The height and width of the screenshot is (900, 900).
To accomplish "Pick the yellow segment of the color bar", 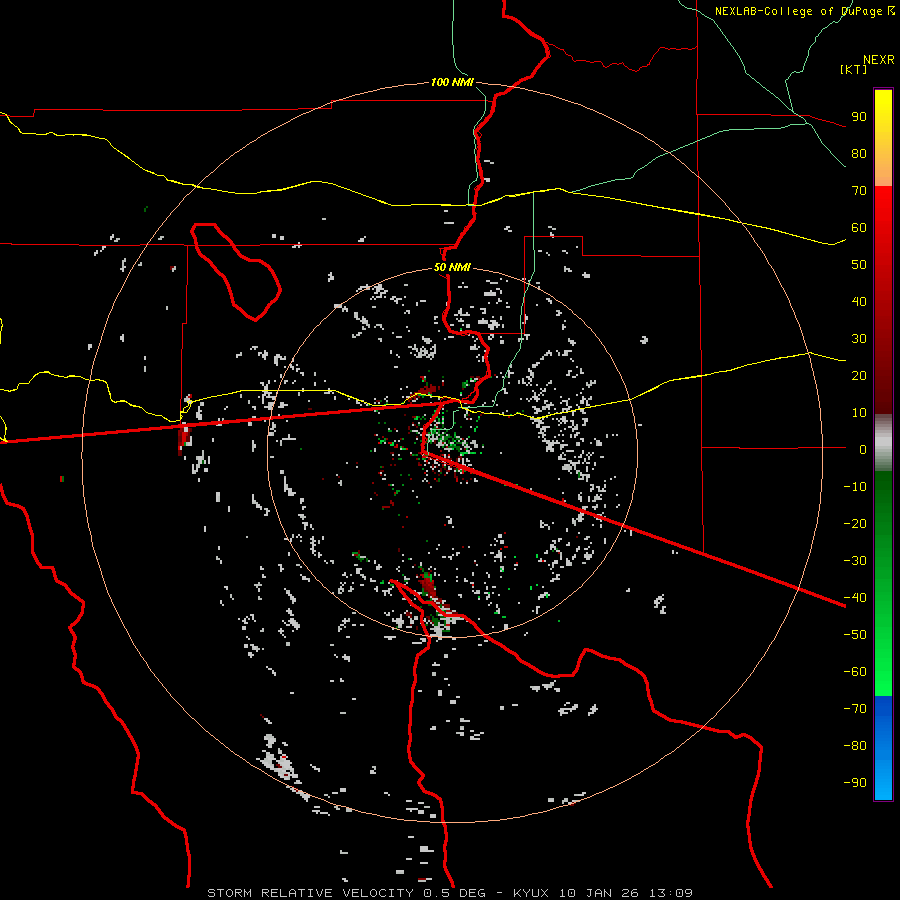I will (x=883, y=138).
